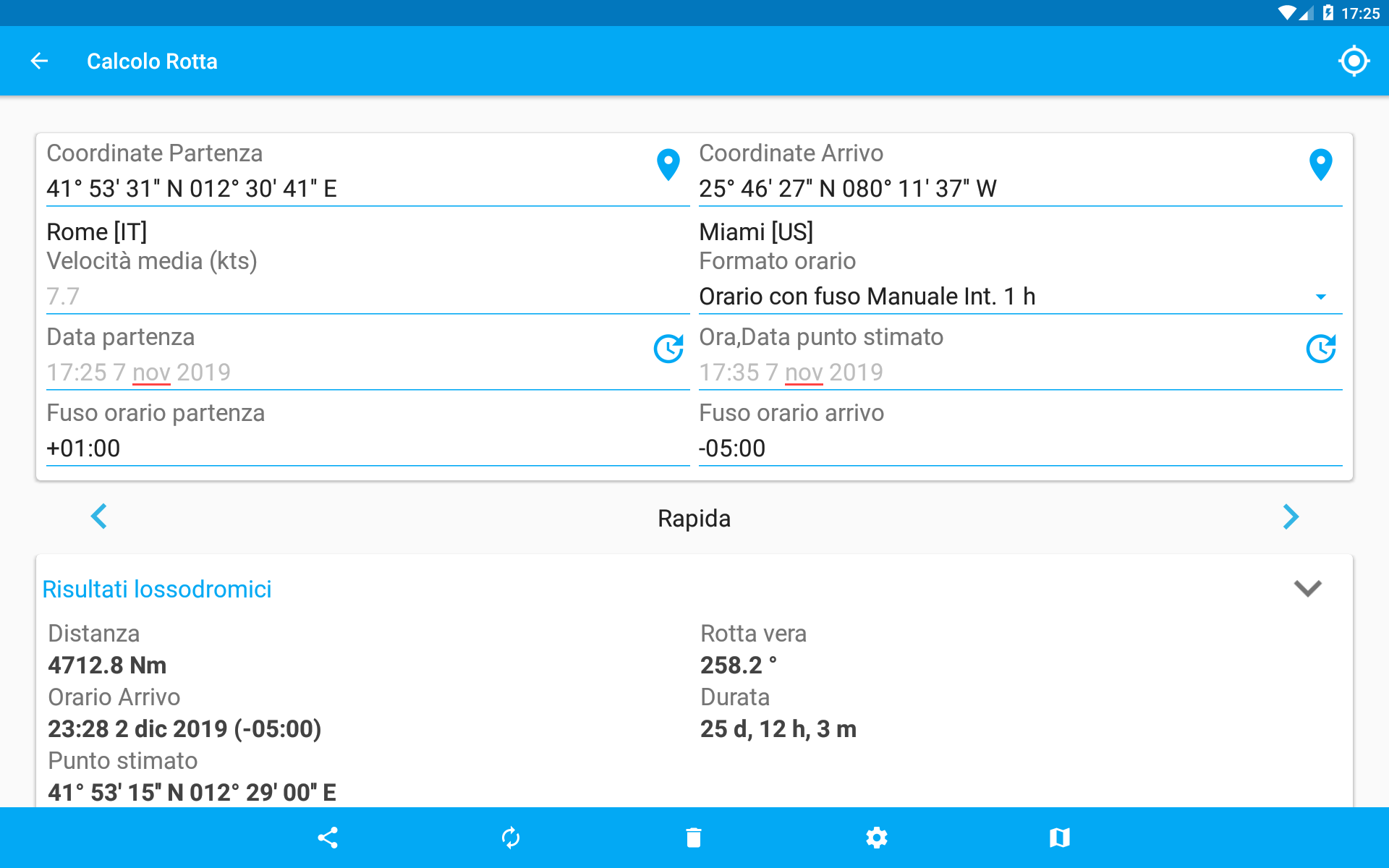Image resolution: width=1389 pixels, height=868 pixels.
Task: Pick arrival location with map pin icon
Action: pos(1320,165)
